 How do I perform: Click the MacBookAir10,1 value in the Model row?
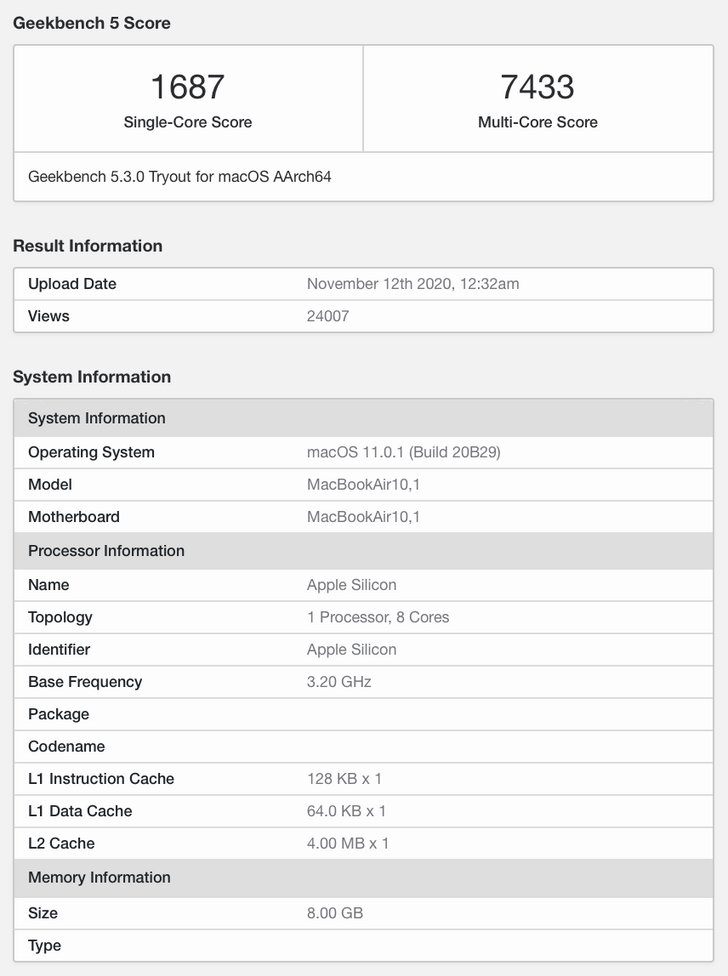pos(363,485)
